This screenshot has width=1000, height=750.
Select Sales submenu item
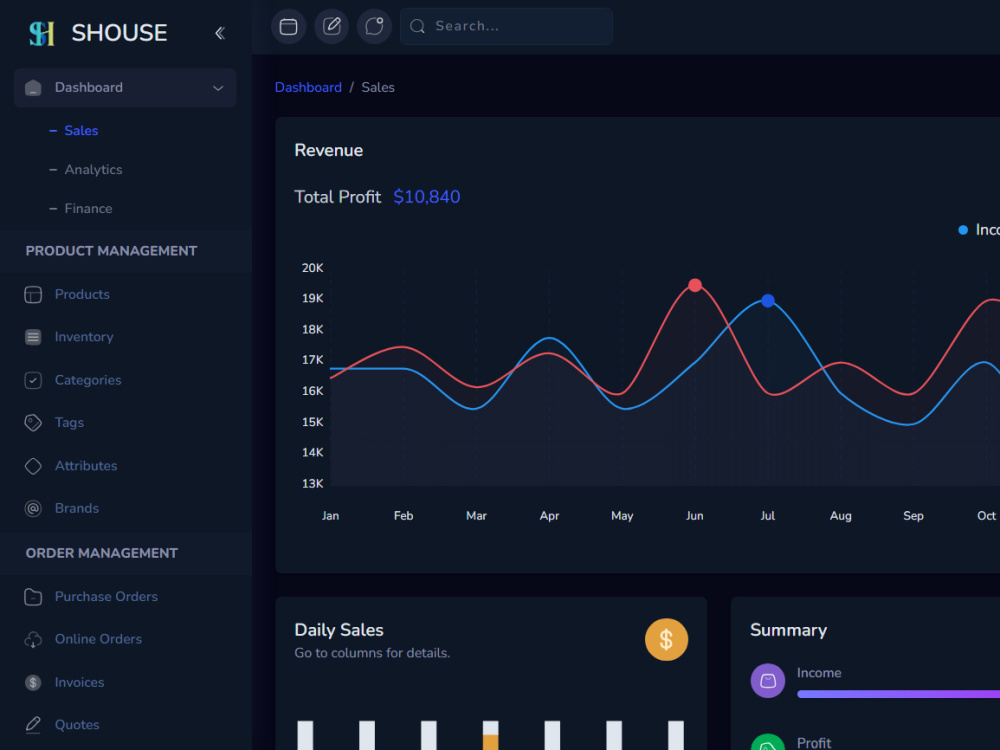81,131
